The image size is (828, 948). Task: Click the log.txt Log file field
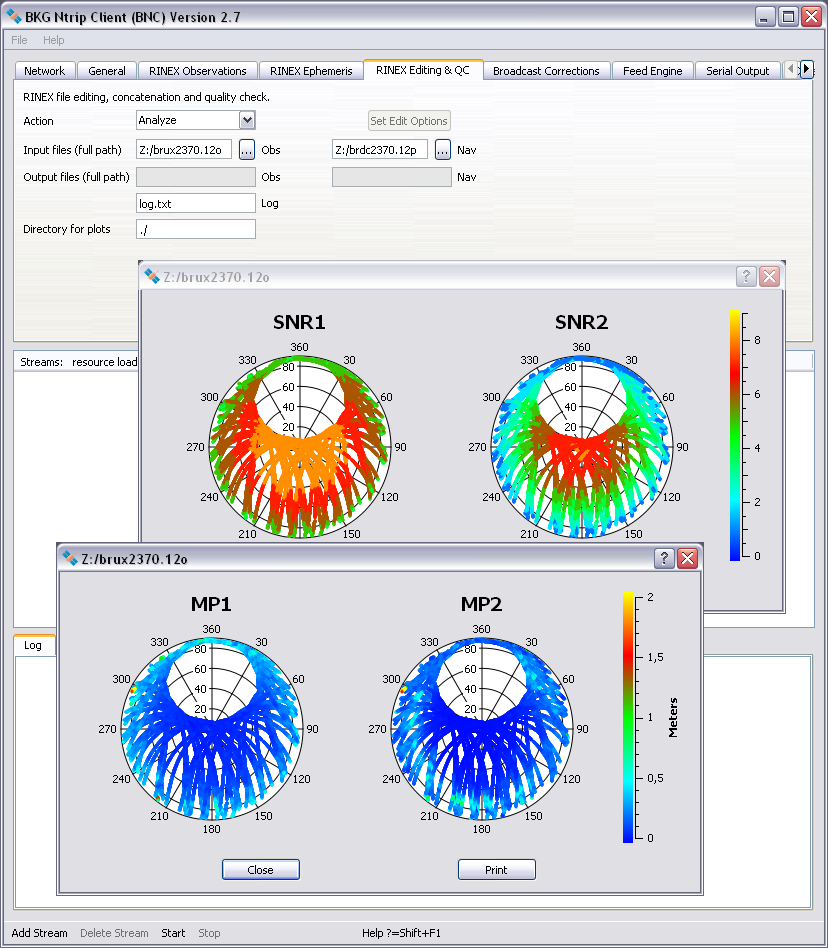196,203
